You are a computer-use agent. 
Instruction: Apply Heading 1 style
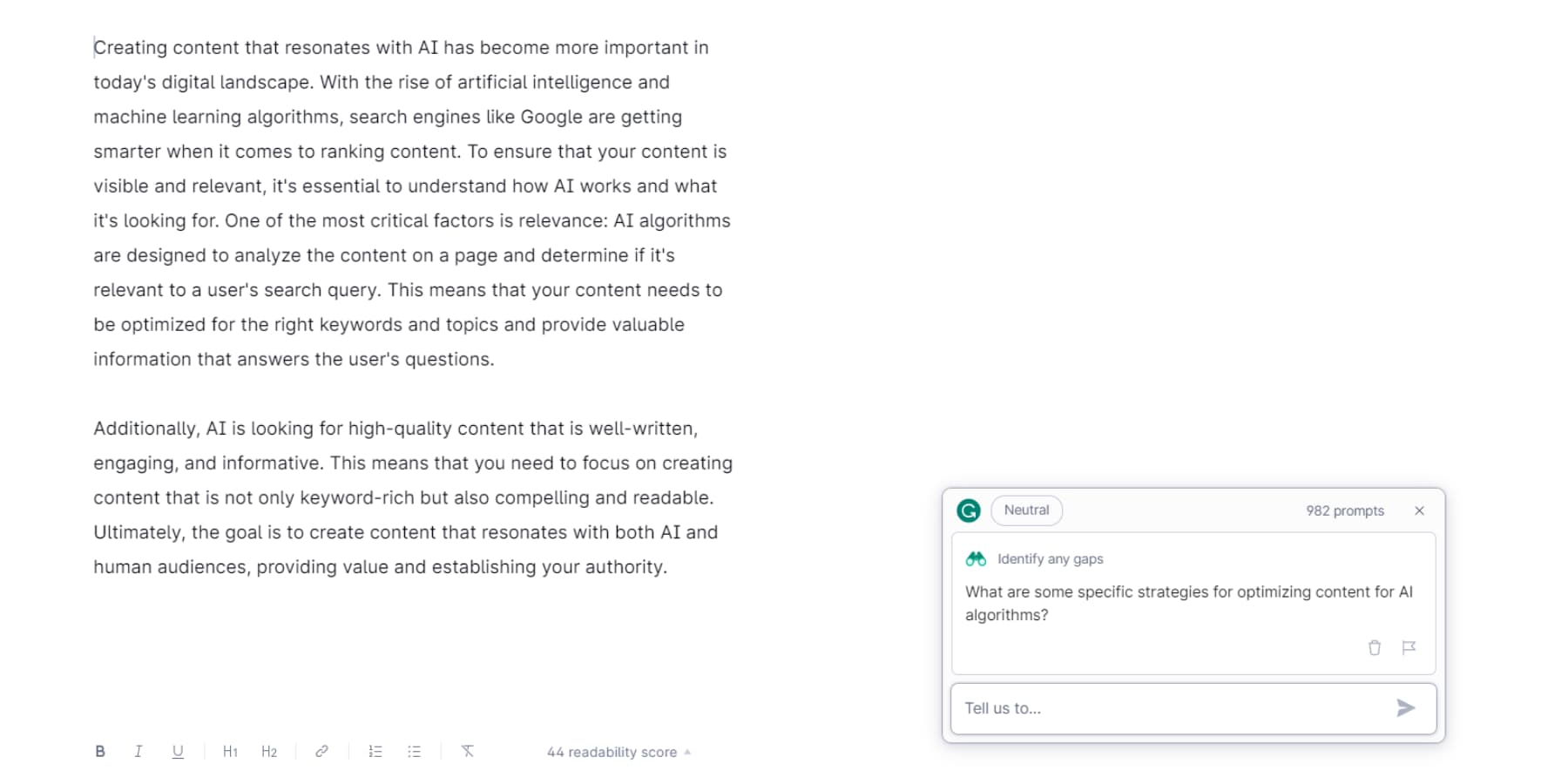pos(230,752)
